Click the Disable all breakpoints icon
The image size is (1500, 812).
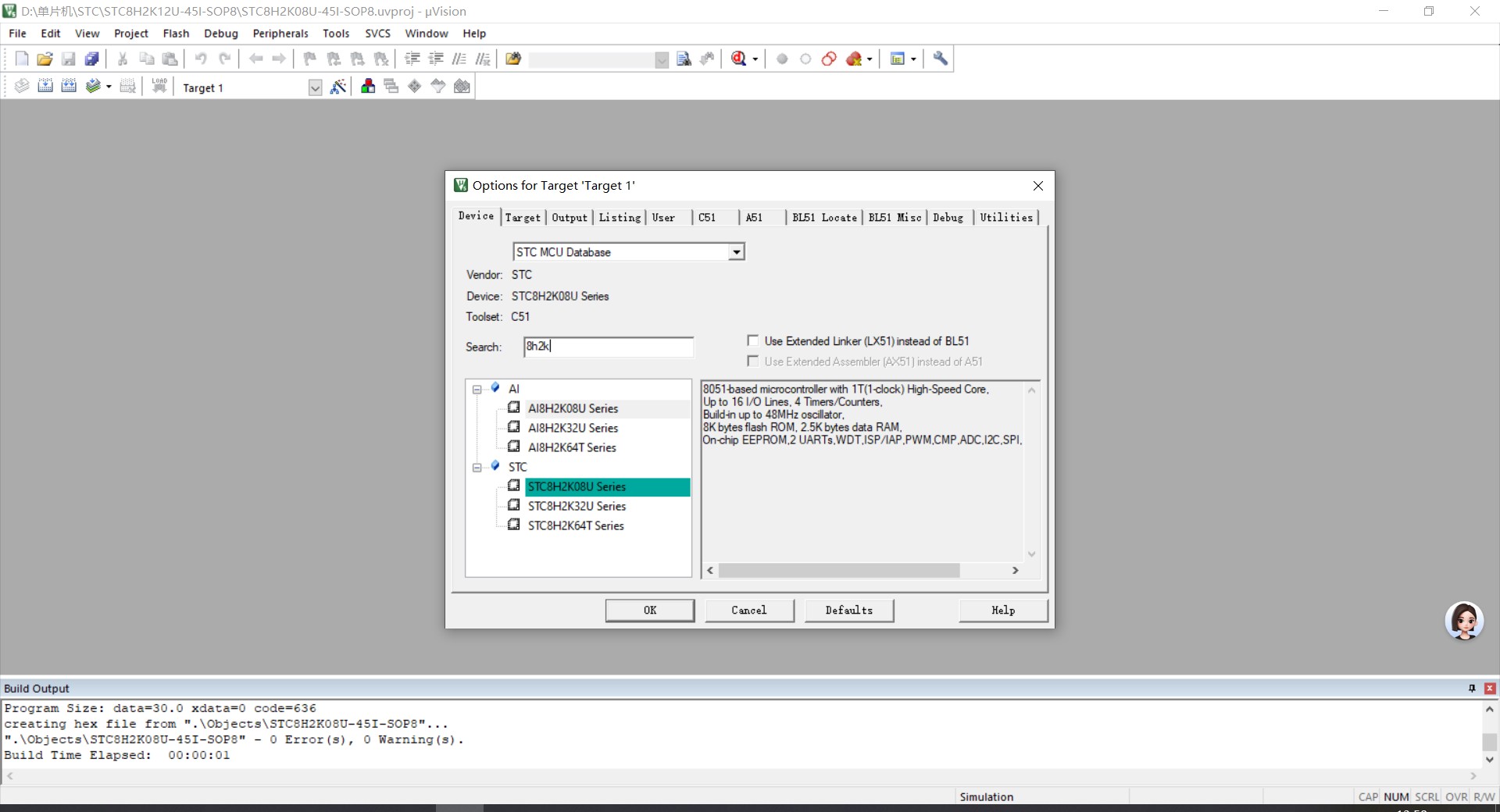[829, 59]
